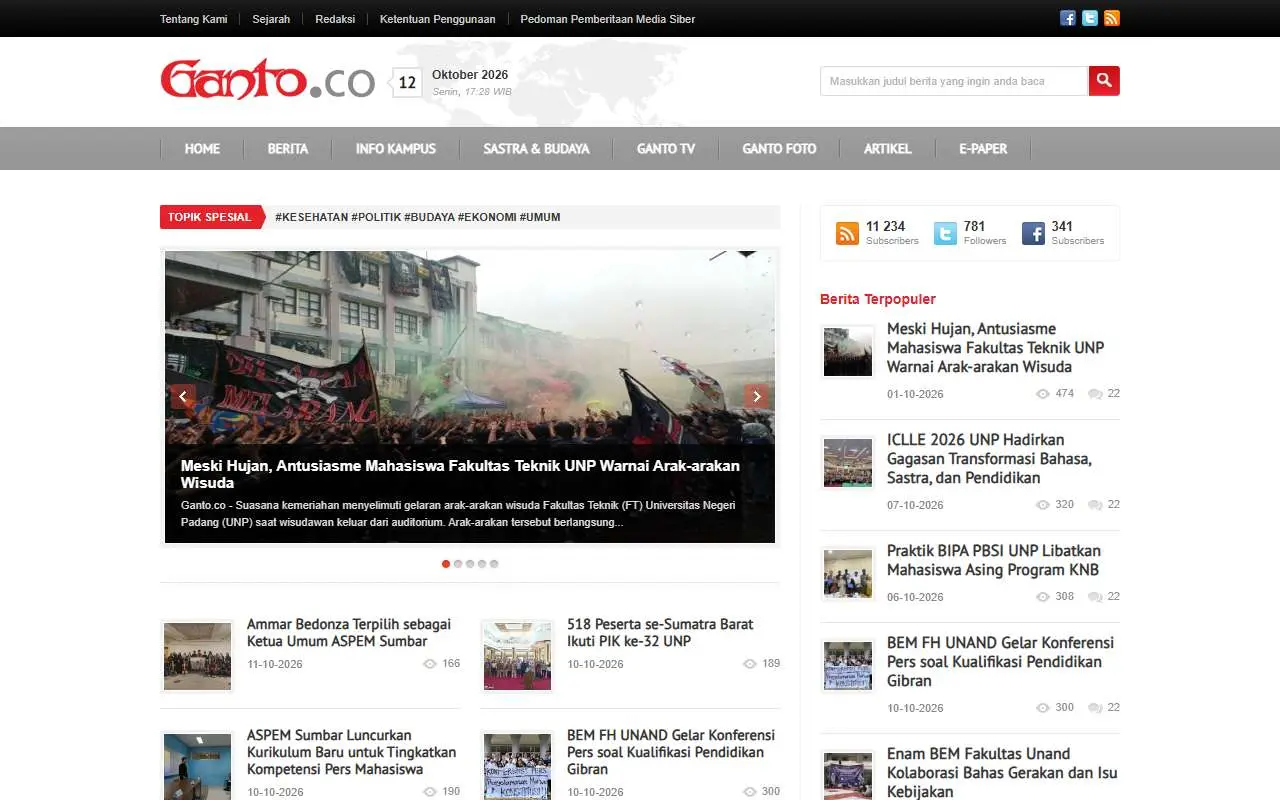Open the GANTO TV section
Image resolution: width=1280 pixels, height=800 pixels.
(x=666, y=148)
